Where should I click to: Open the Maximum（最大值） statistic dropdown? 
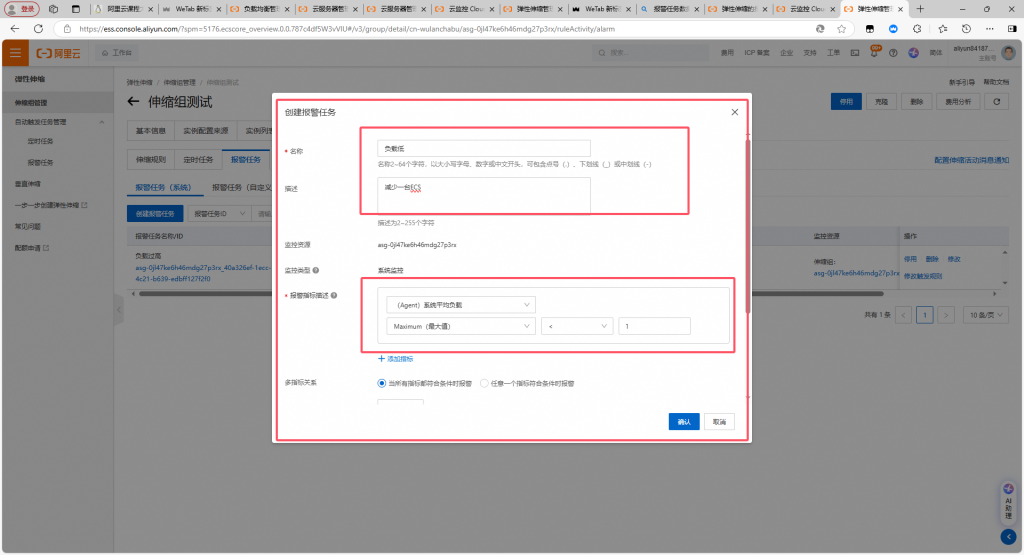pos(460,326)
